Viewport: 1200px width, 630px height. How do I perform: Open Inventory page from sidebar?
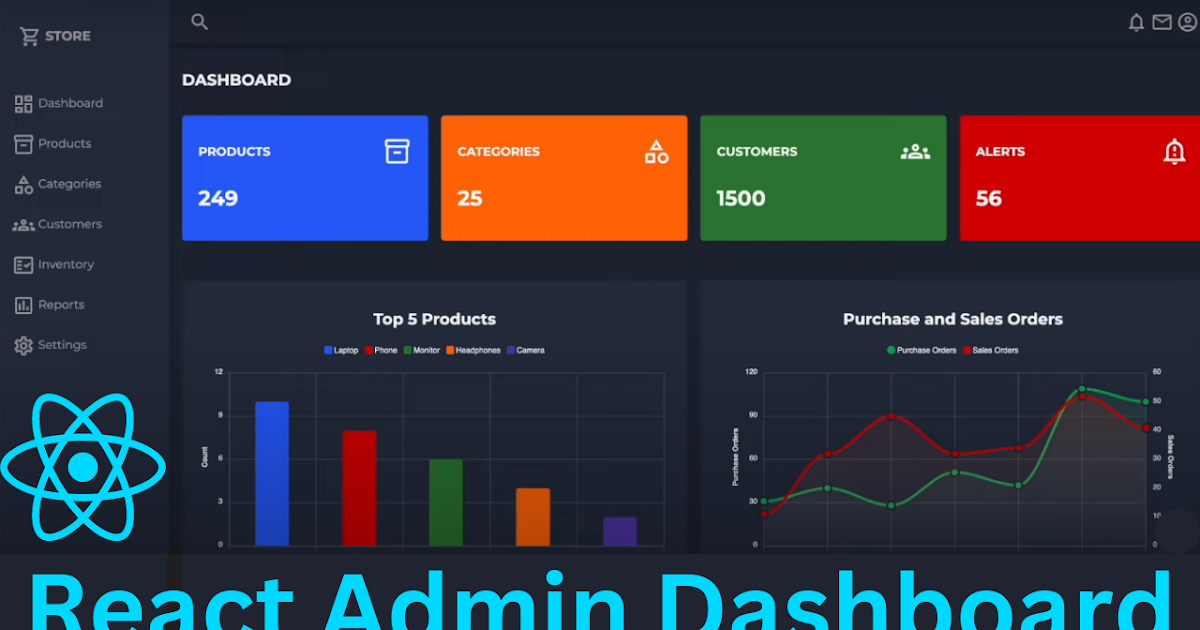[66, 265]
